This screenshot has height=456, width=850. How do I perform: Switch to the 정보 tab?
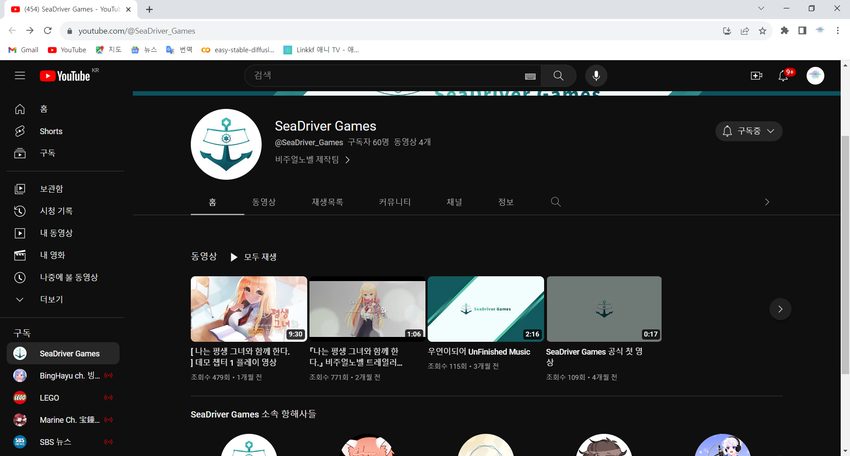point(506,202)
